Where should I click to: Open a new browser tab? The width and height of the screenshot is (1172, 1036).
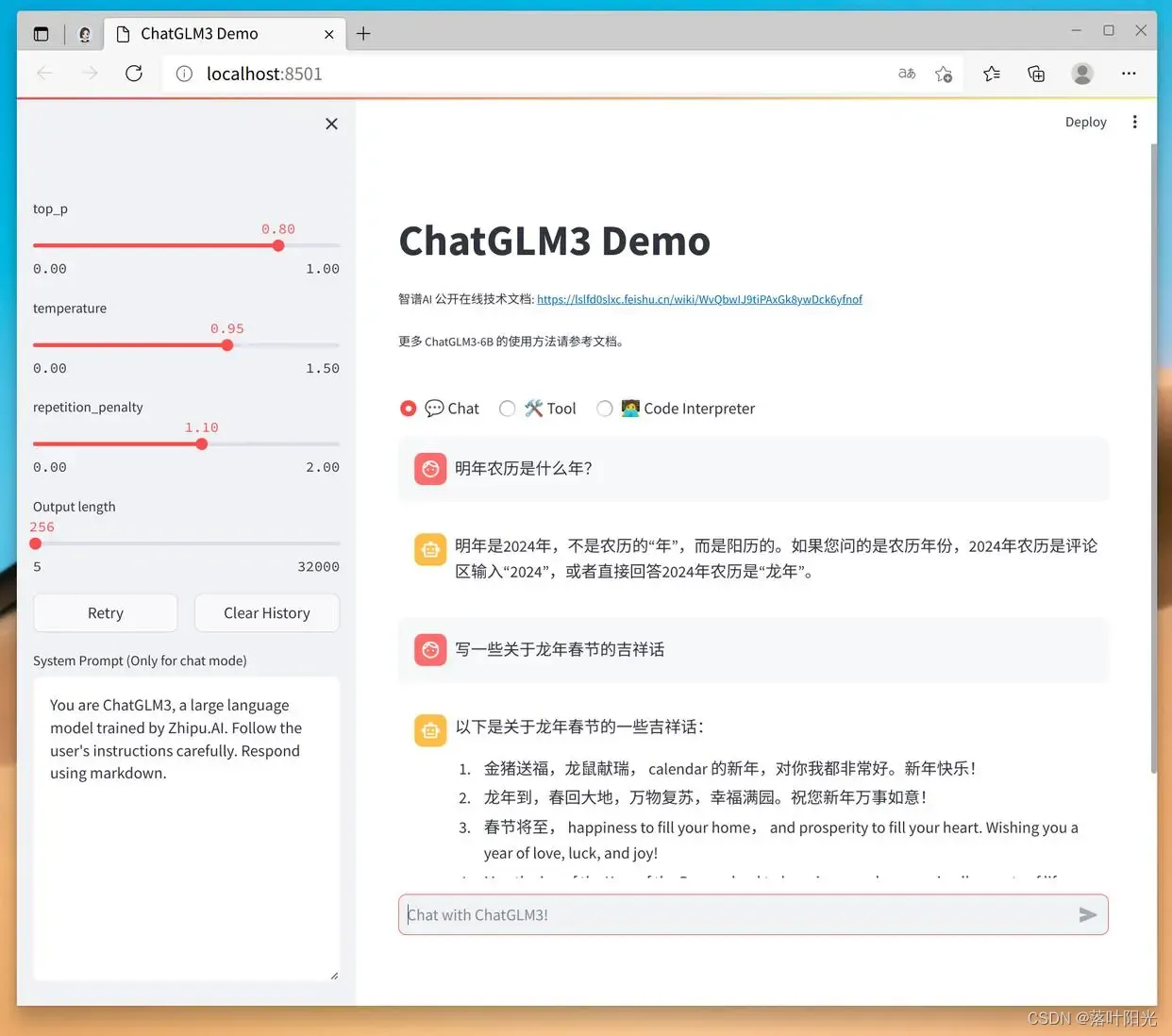tap(363, 34)
